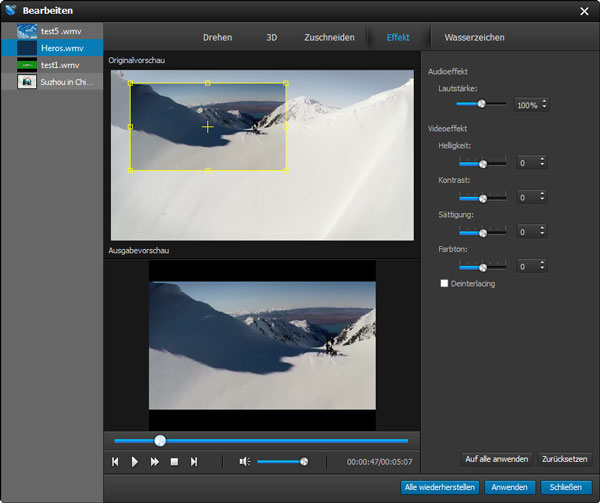
Task: Click the Anwenden button
Action: click(510, 487)
